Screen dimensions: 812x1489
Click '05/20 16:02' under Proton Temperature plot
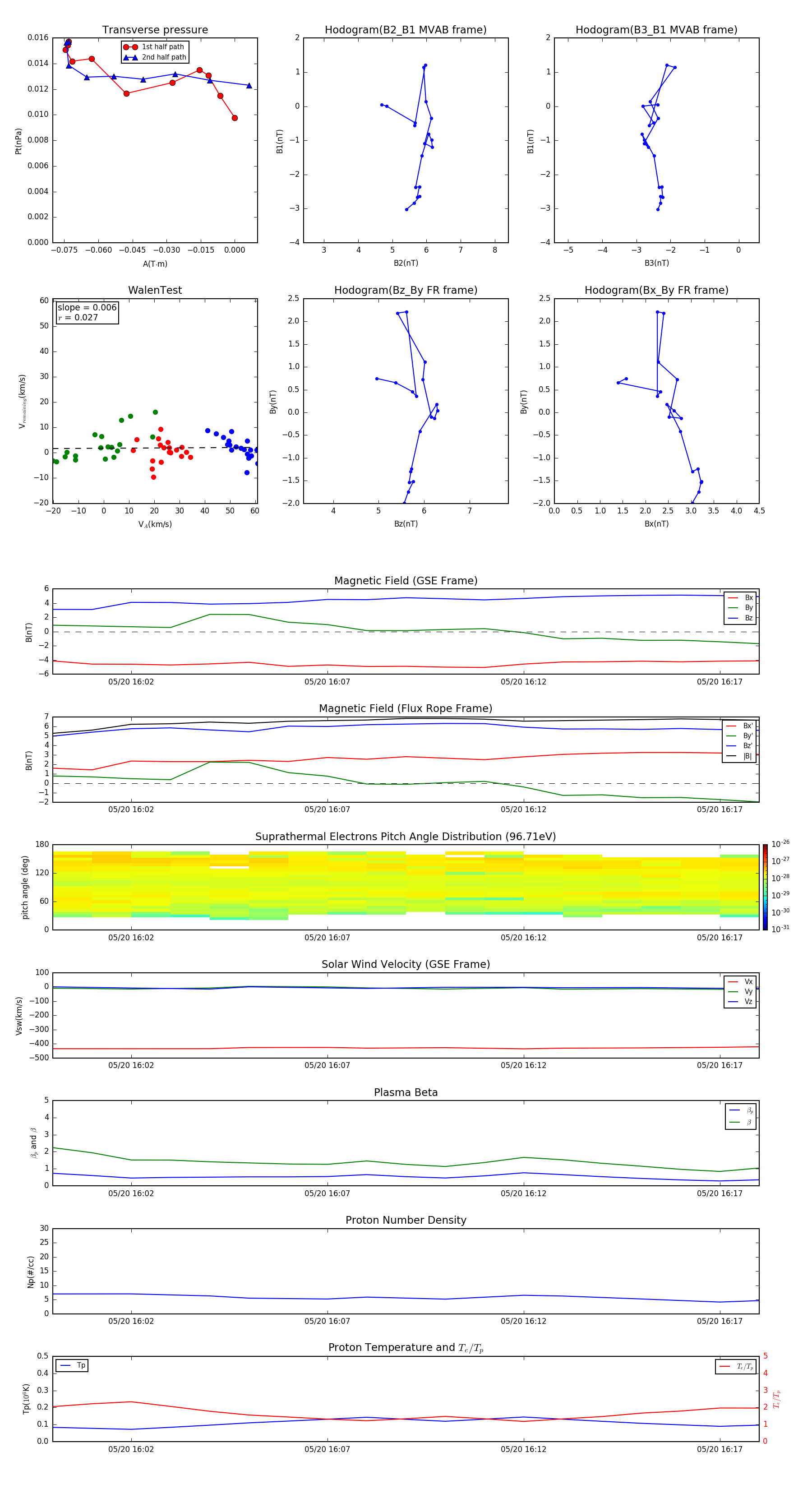(x=131, y=1449)
